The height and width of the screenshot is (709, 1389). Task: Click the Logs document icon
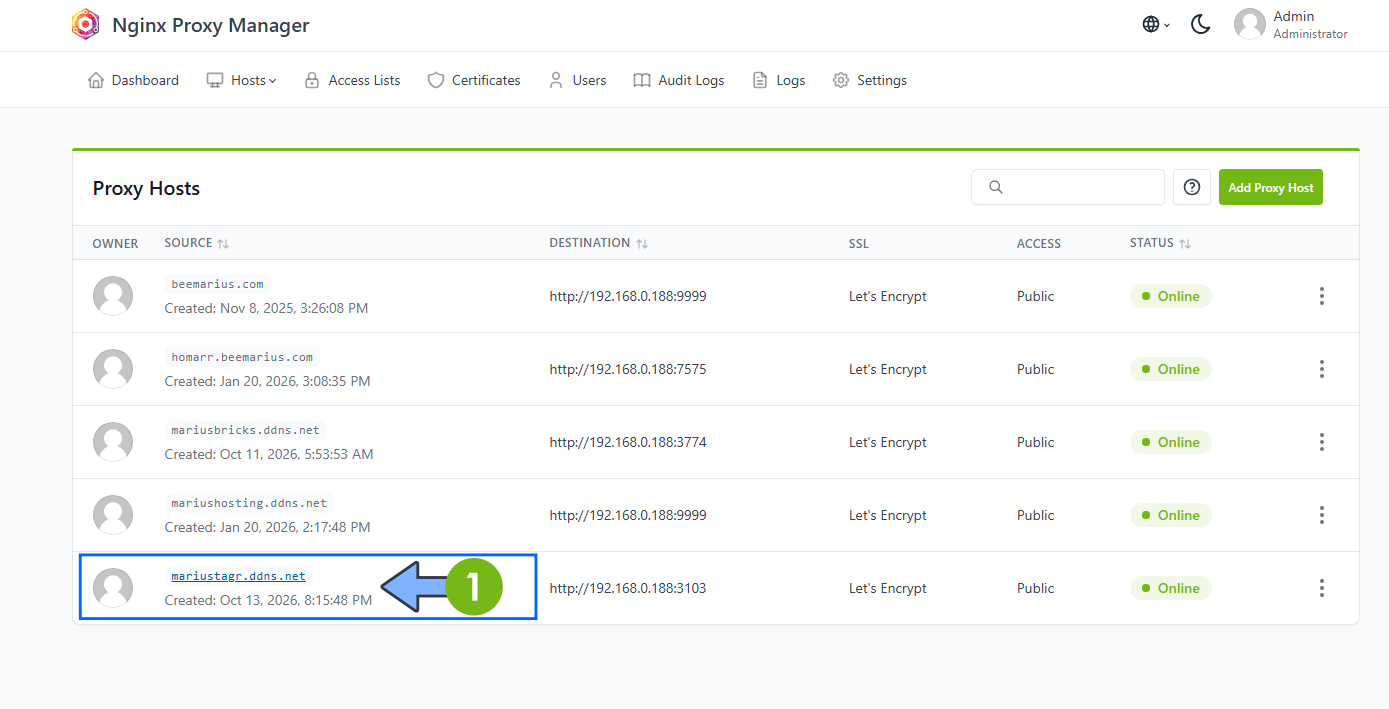(760, 80)
